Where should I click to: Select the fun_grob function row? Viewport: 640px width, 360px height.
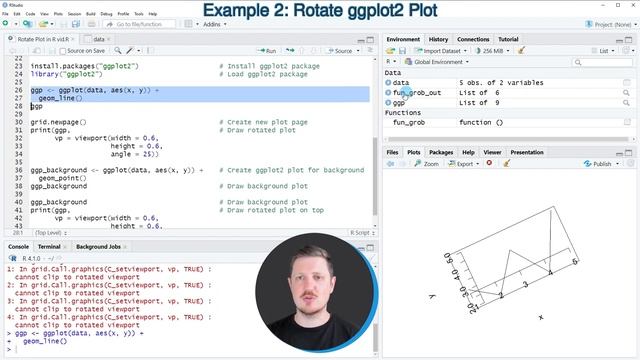[509, 122]
